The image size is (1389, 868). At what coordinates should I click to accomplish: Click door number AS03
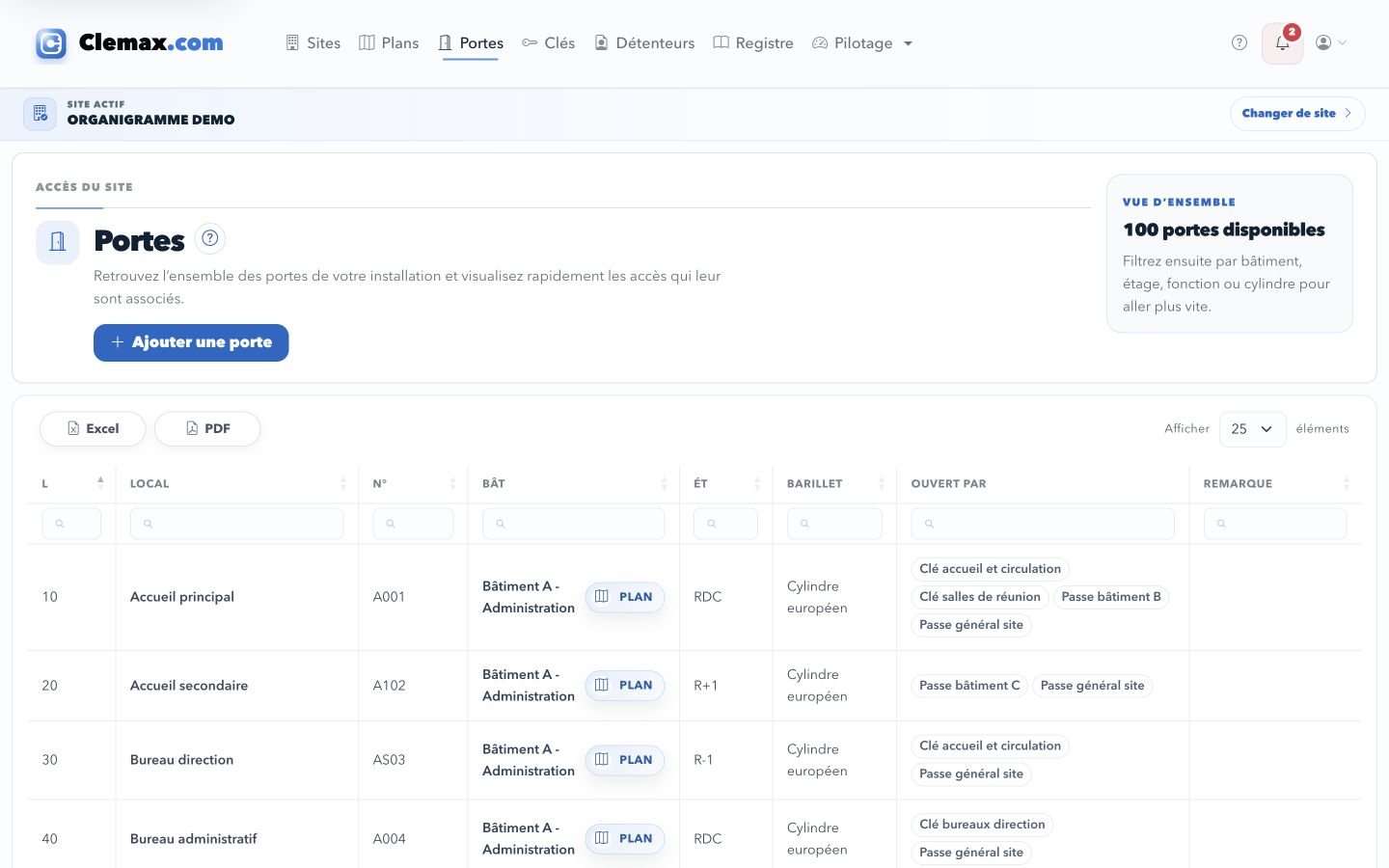click(390, 760)
